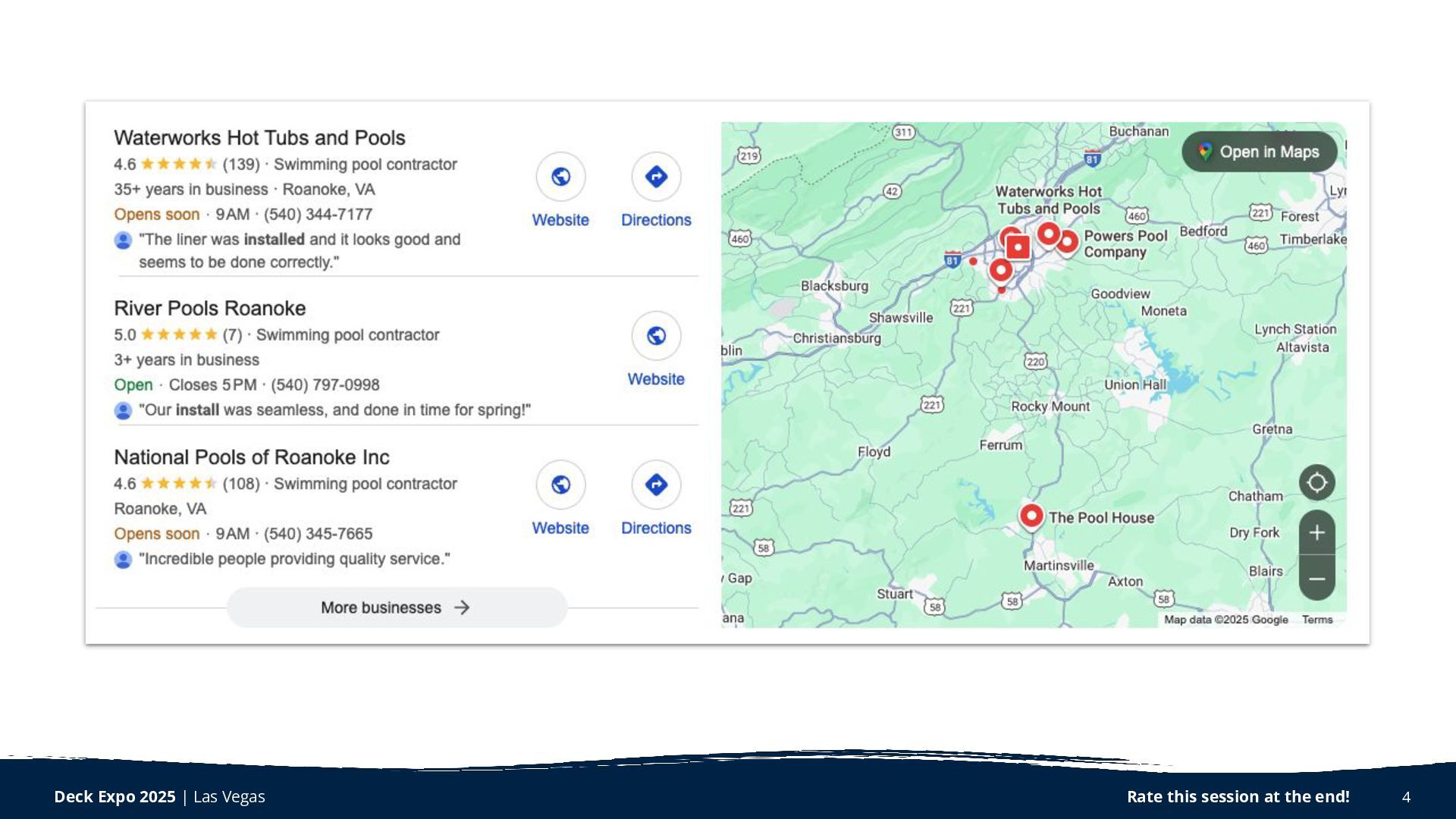Click Waterworks Hot Tubs website globe icon
This screenshot has height=819, width=1456.
[x=560, y=177]
